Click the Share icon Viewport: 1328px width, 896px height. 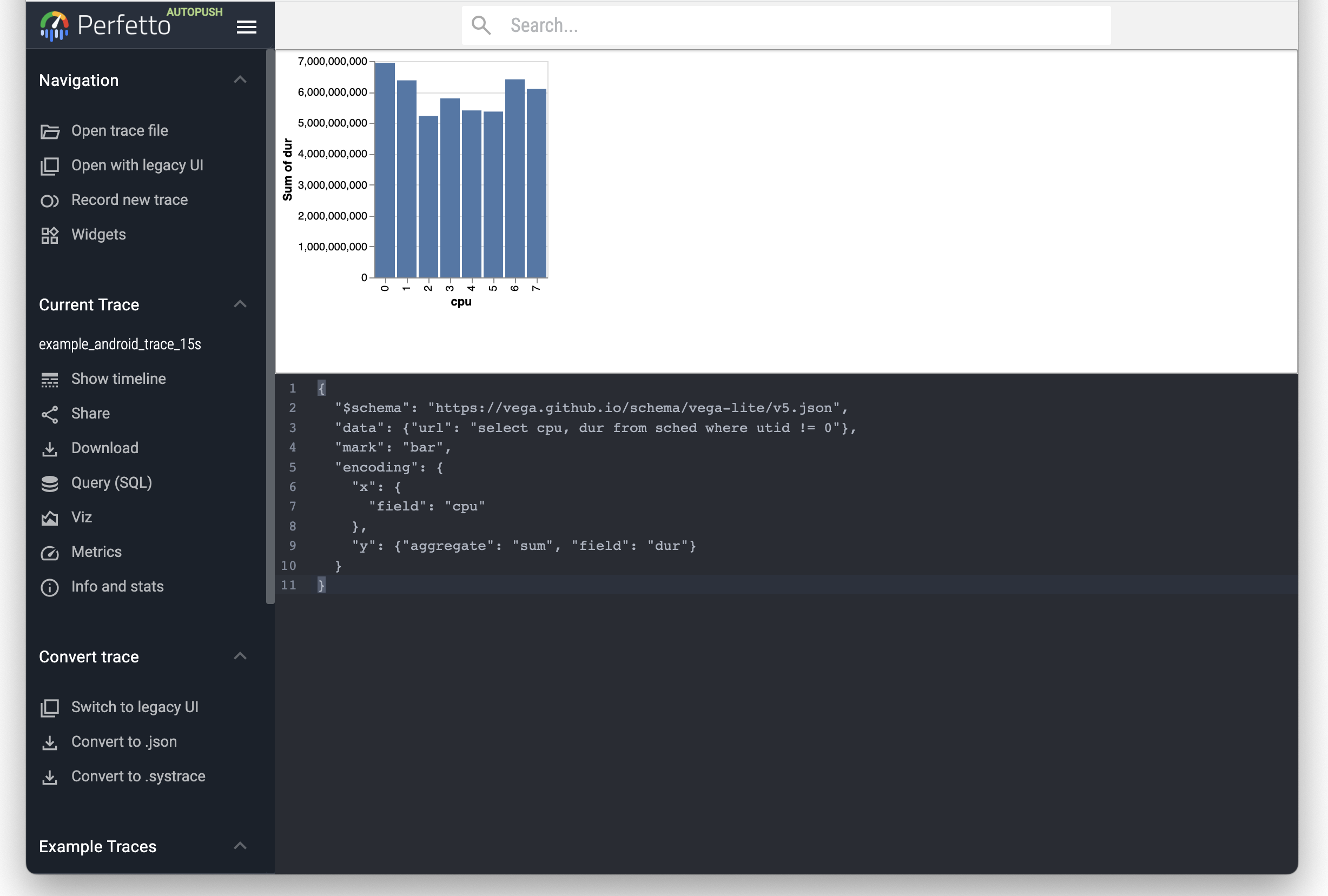(x=49, y=413)
